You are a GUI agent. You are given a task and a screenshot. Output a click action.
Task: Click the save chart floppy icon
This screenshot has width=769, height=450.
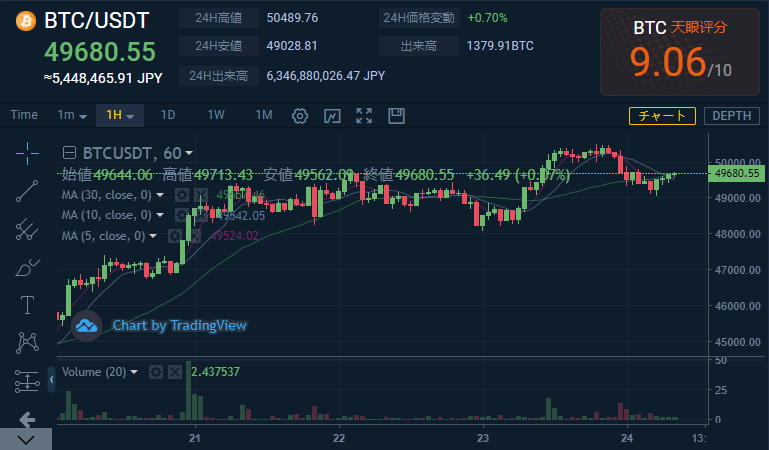[x=396, y=115]
